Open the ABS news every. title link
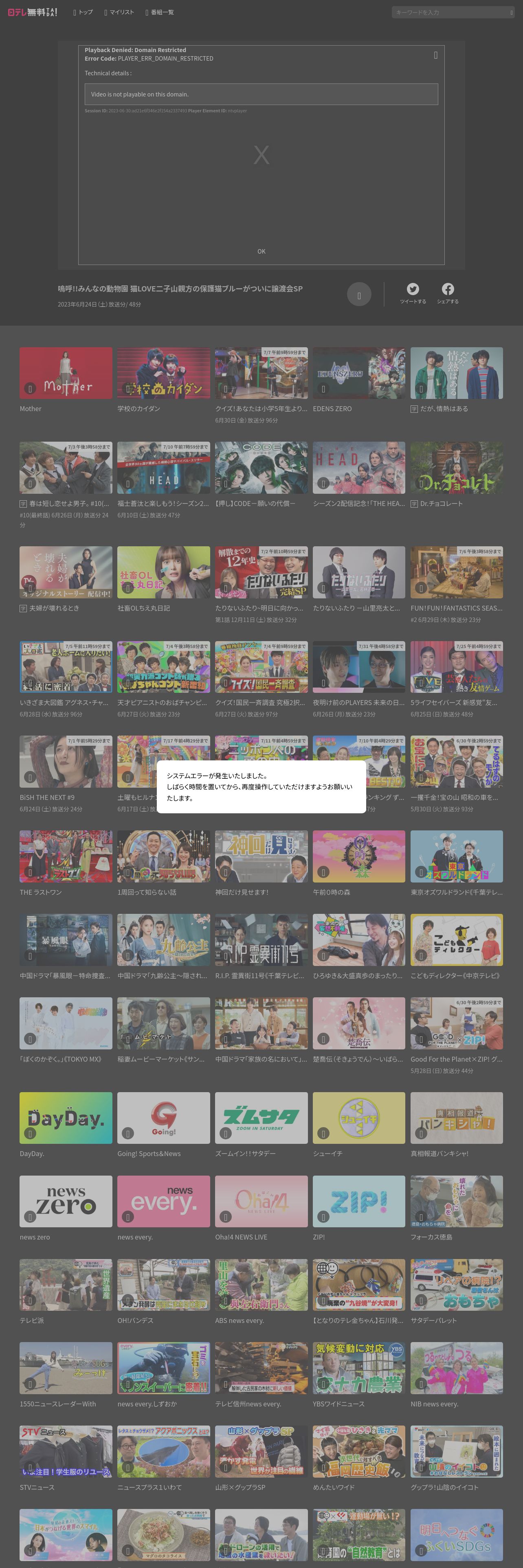The image size is (523, 1568). click(239, 1320)
